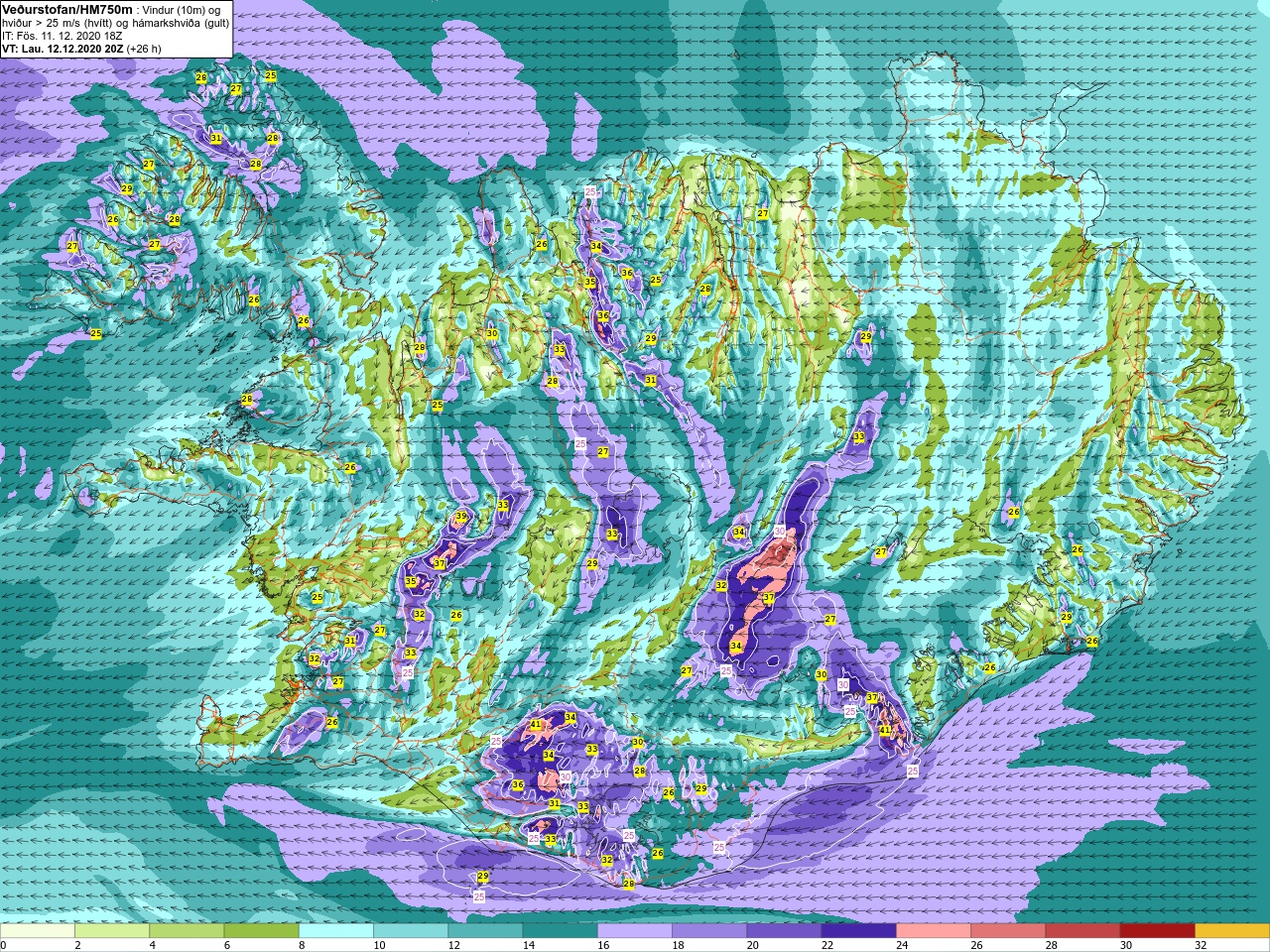This screenshot has width=1270, height=952.
Task: Click the lavender 16–18 m/s legend swatch
Action: coord(635,931)
